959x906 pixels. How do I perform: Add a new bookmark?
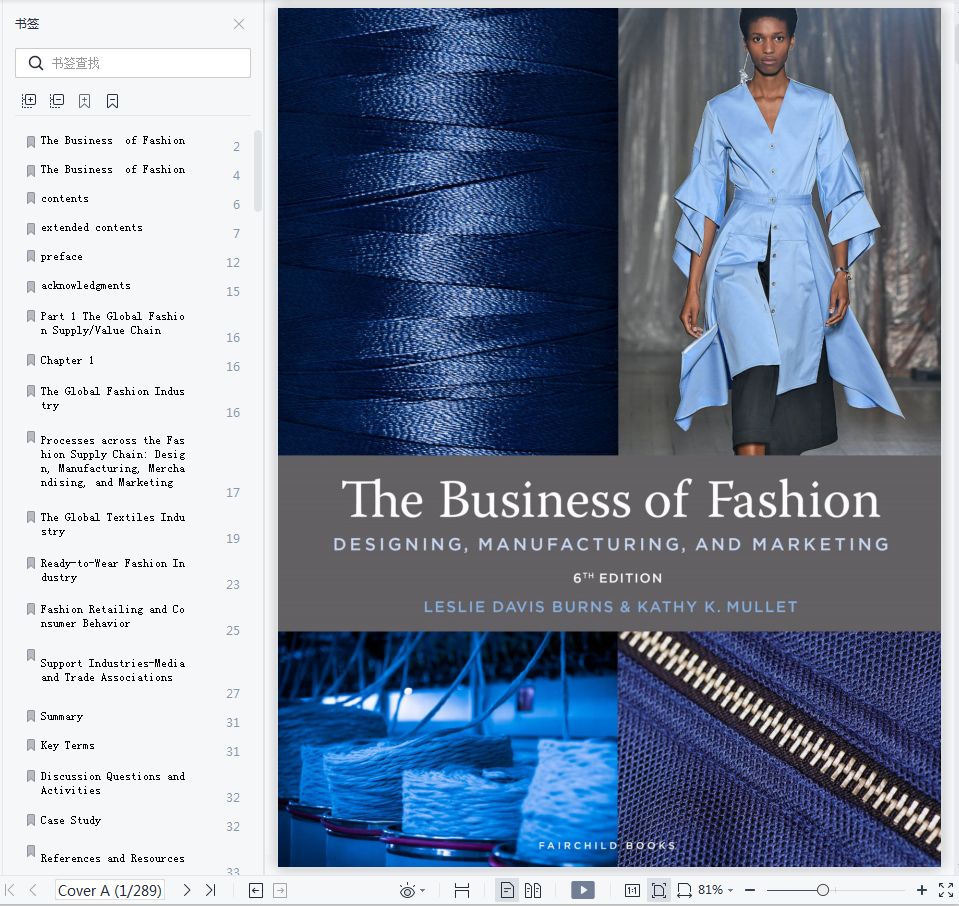pyautogui.click(x=84, y=101)
